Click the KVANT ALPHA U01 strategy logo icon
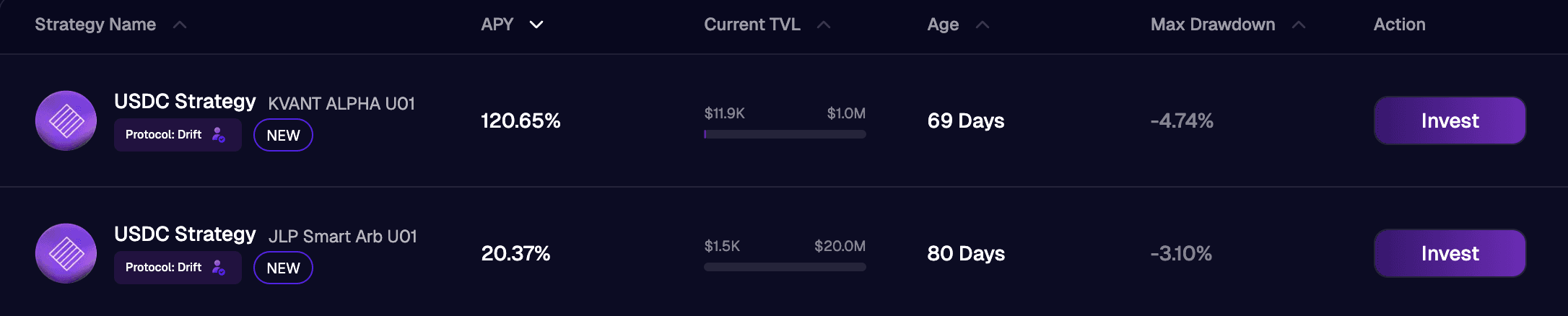Viewport: 1568px width, 316px height. [66, 120]
